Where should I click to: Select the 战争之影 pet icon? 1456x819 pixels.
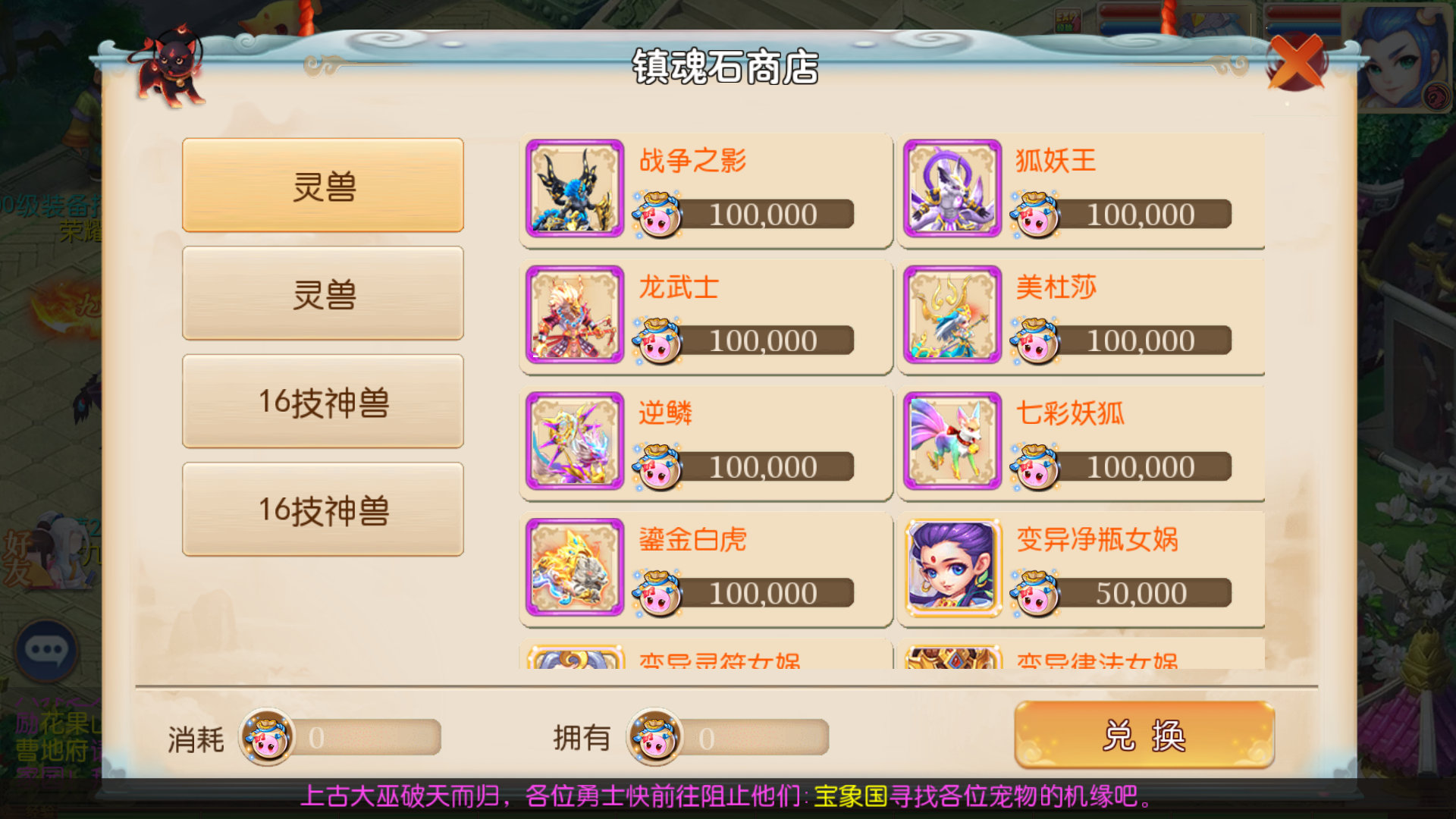point(575,188)
